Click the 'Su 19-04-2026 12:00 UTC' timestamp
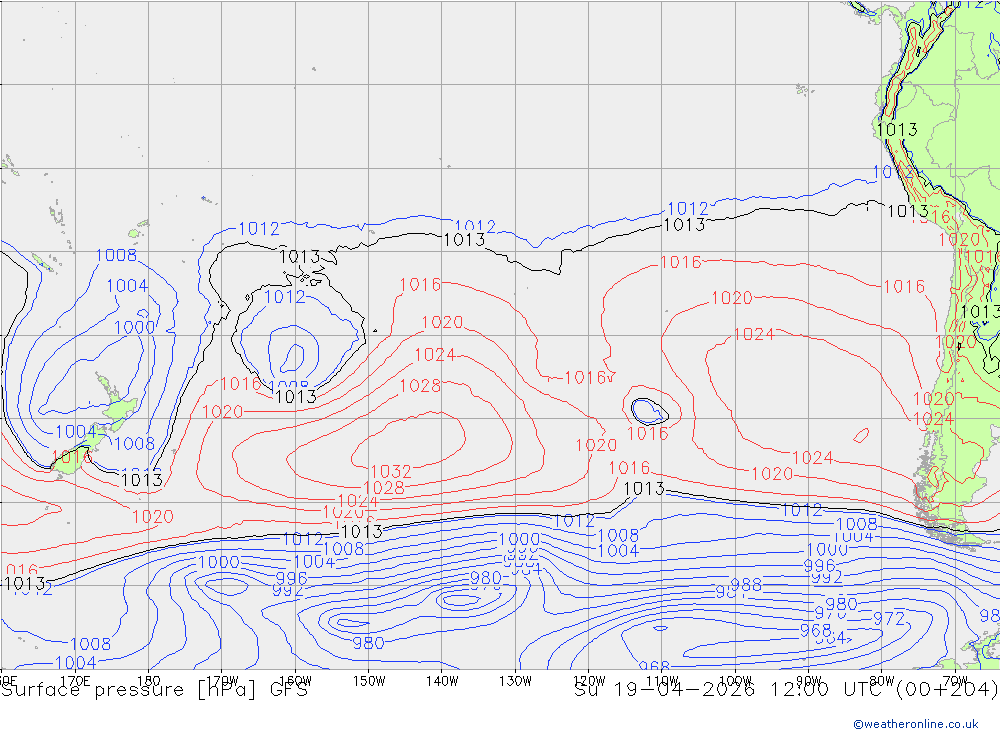The width and height of the screenshot is (1000, 733). [x=732, y=690]
